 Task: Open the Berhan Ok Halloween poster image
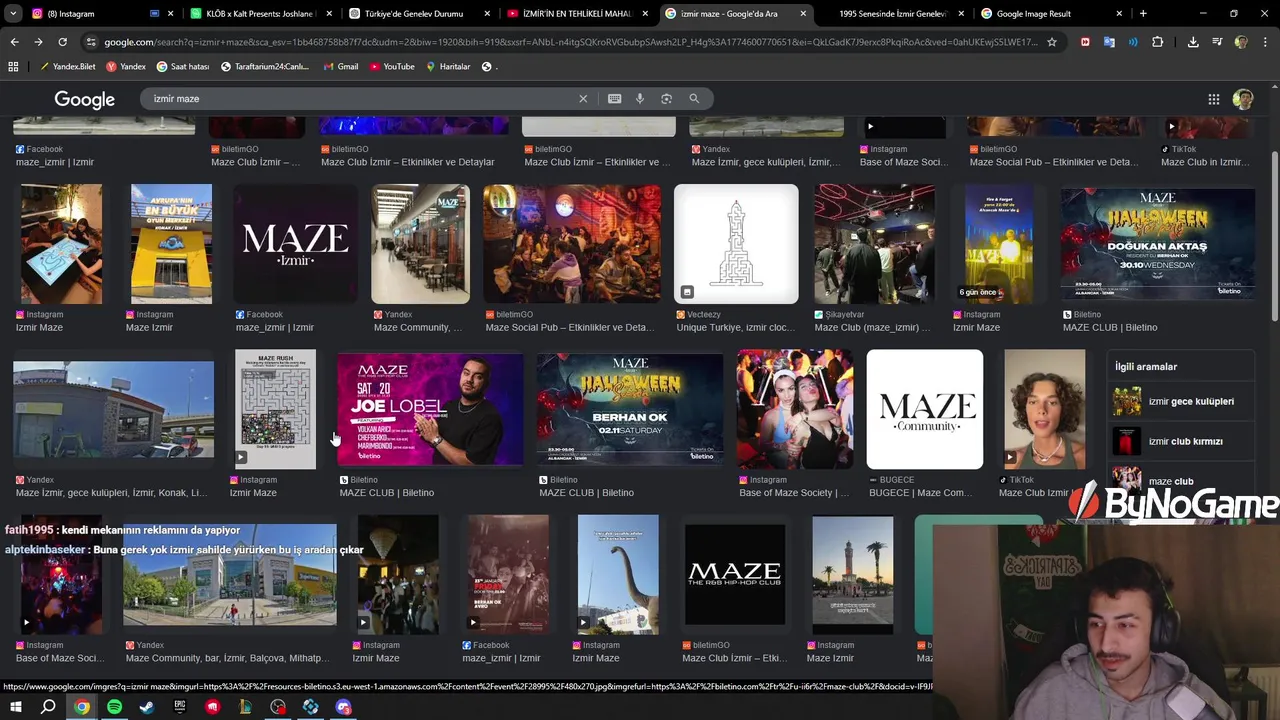[x=630, y=409]
